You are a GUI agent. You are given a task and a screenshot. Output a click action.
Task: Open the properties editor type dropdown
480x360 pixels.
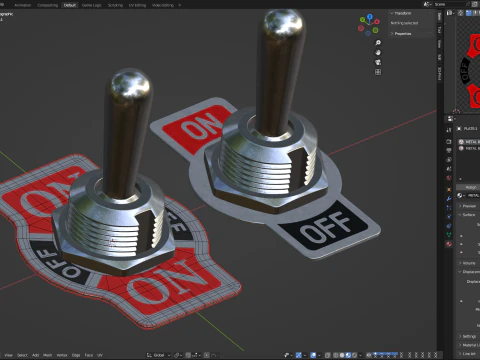coord(451,119)
